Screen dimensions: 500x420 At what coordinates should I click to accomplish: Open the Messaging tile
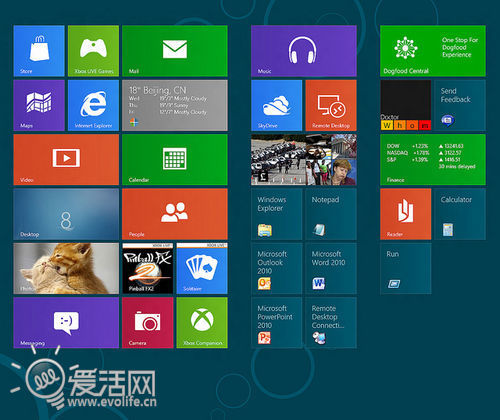[x=66, y=323]
